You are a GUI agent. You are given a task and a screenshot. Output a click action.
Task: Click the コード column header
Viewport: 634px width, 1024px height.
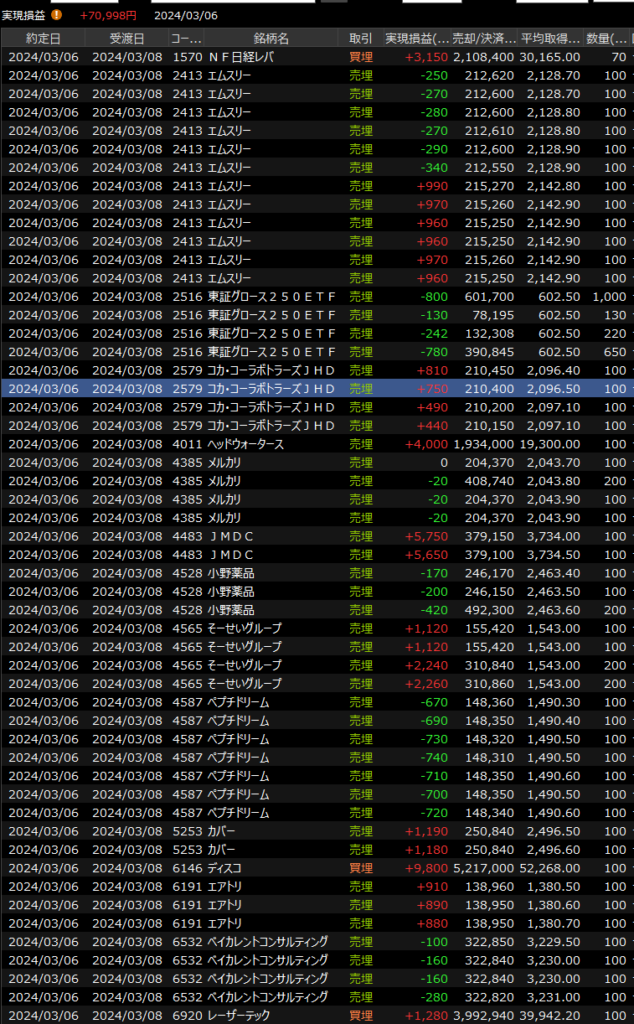[186, 38]
